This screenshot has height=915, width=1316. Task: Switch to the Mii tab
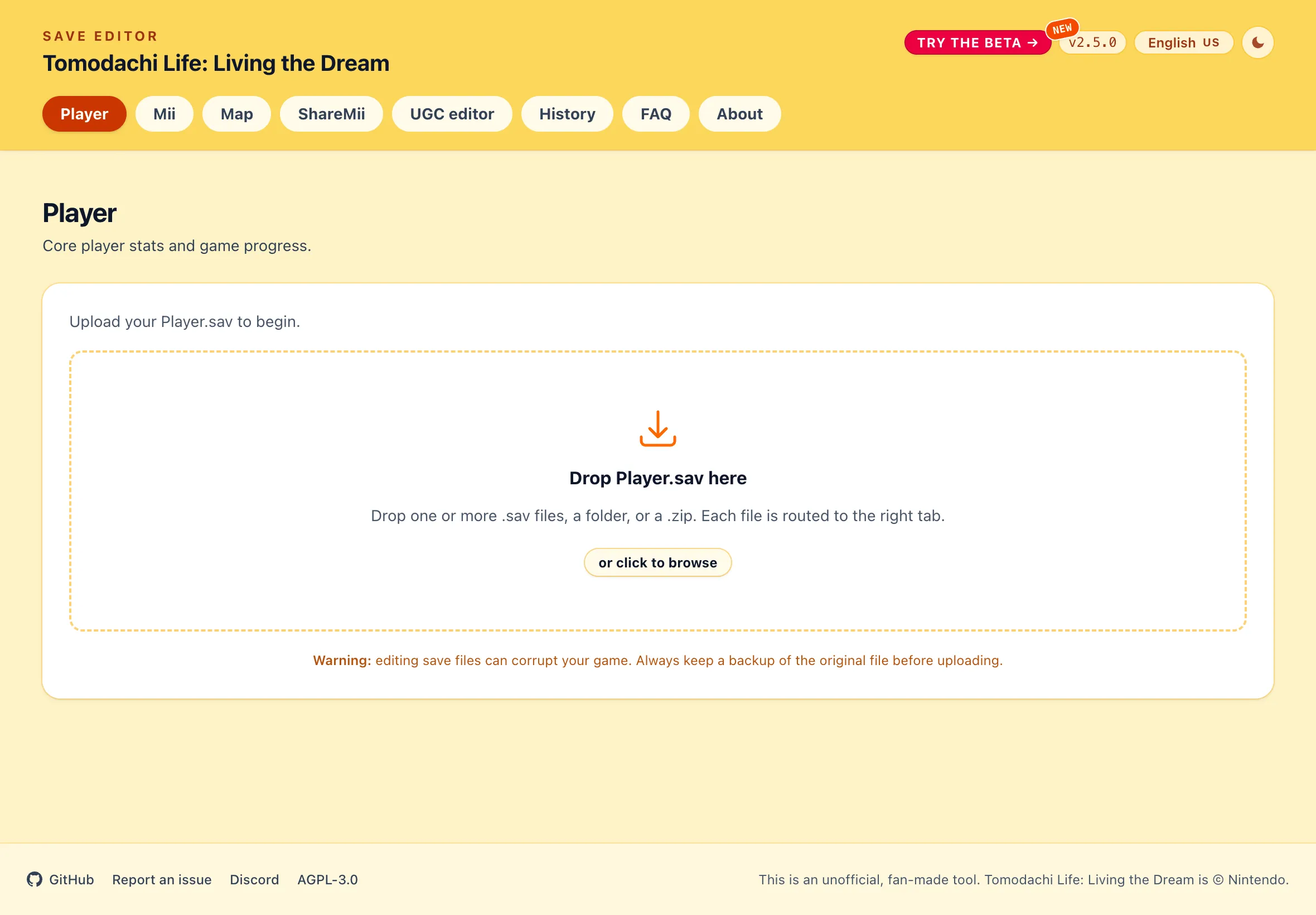point(164,113)
